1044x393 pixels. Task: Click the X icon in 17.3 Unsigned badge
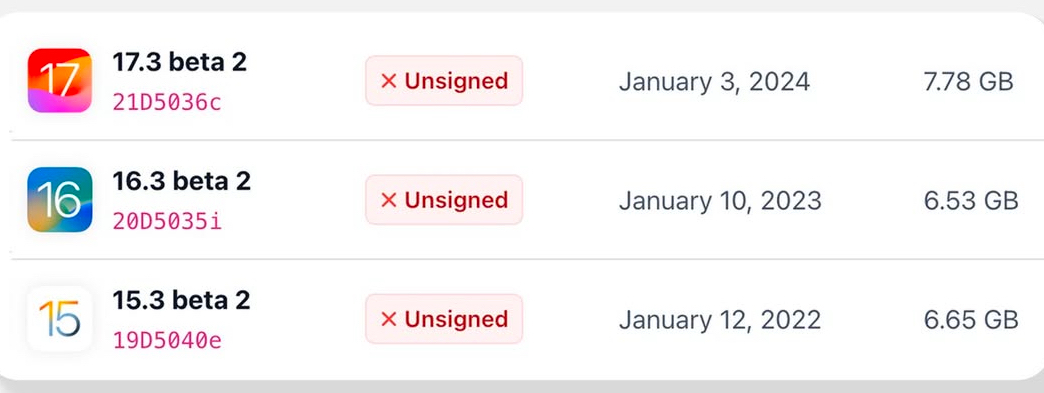pos(389,81)
